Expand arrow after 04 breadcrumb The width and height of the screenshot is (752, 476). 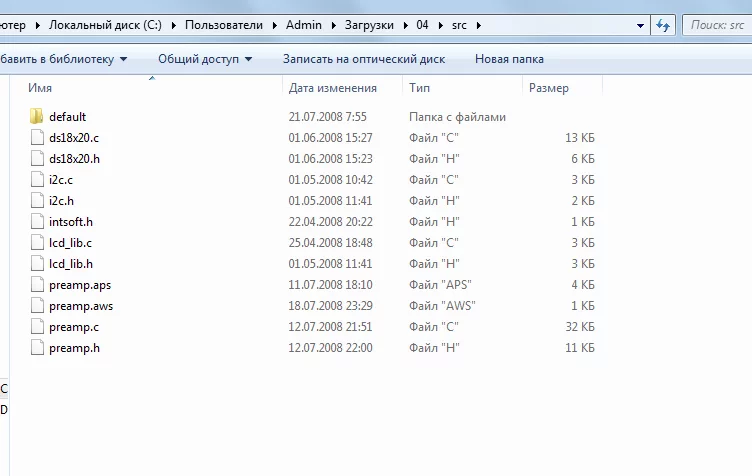[440, 25]
